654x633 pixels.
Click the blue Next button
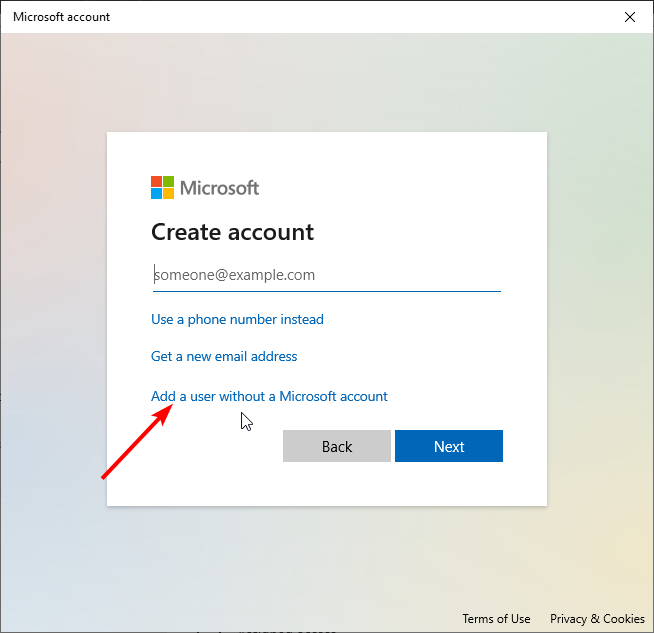pyautogui.click(x=449, y=446)
